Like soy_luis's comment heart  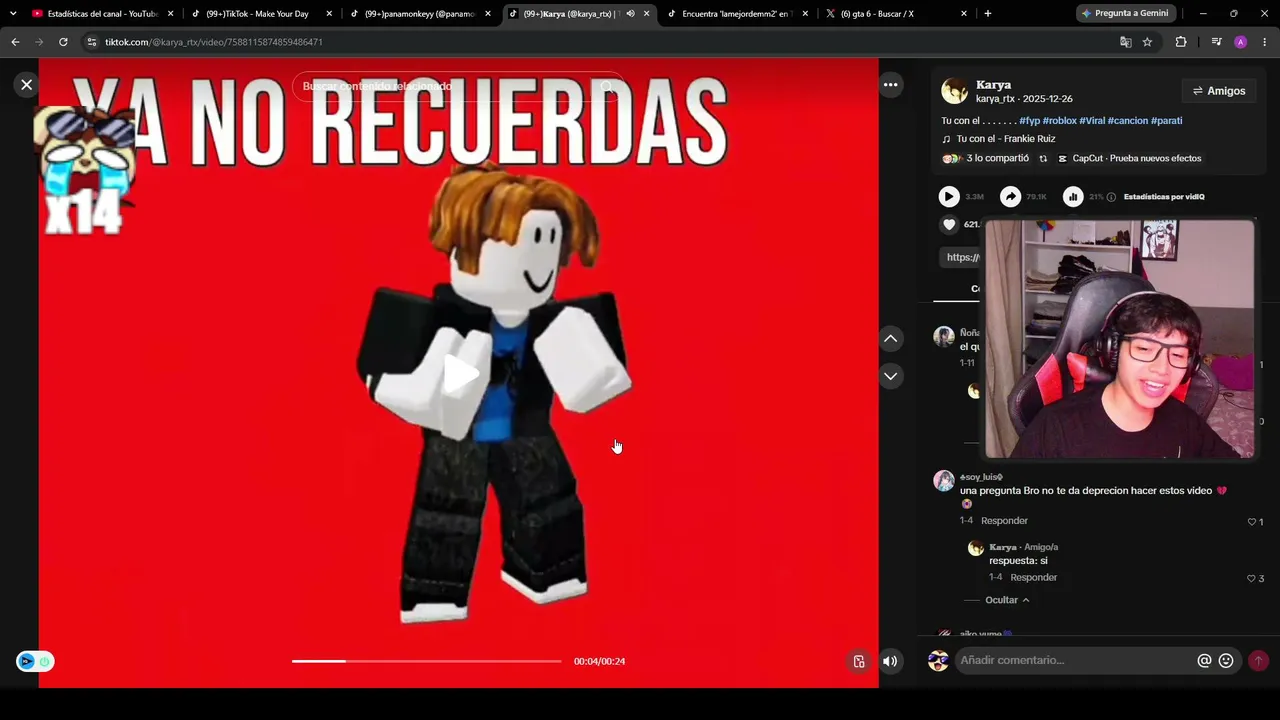pyautogui.click(x=1251, y=522)
